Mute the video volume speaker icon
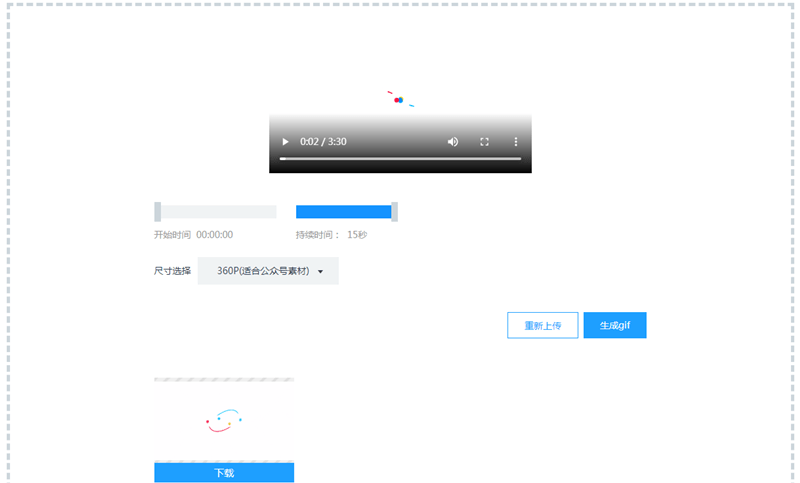Image resolution: width=800 pixels, height=483 pixels. point(453,142)
